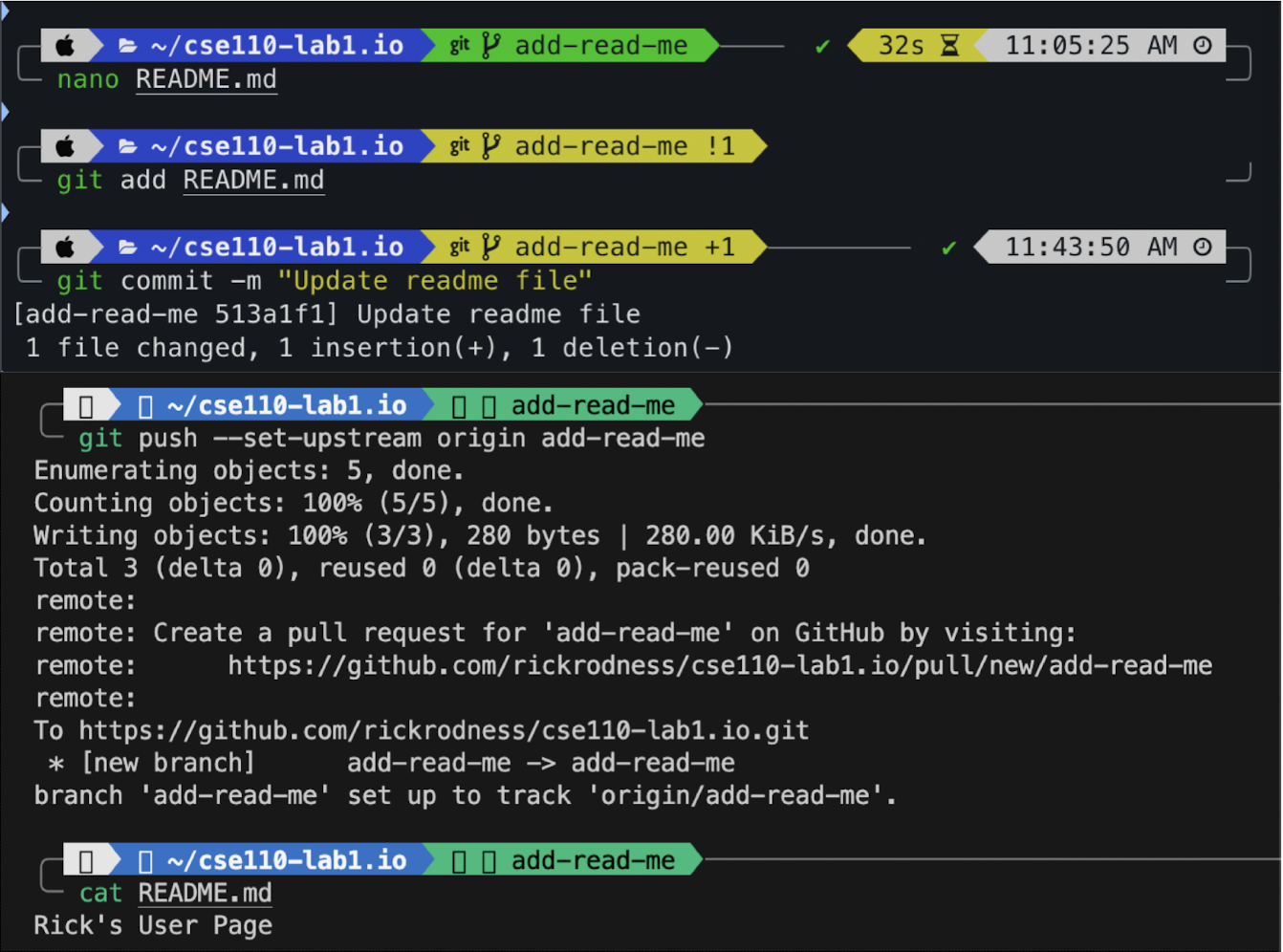Click the underlined README.md after cat command
Image resolution: width=1283 pixels, height=952 pixels.
[x=205, y=893]
